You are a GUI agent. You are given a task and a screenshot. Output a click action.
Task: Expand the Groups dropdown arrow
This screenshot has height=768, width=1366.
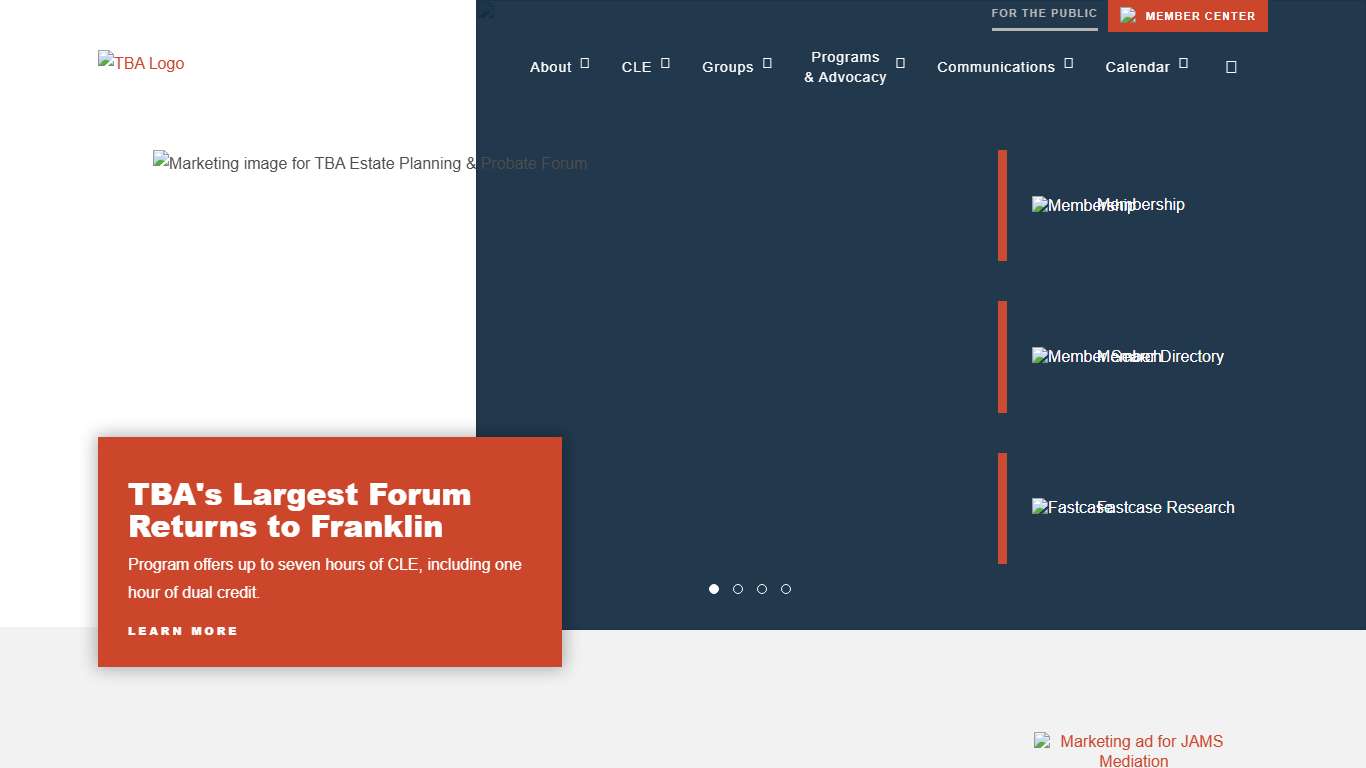[x=767, y=64]
